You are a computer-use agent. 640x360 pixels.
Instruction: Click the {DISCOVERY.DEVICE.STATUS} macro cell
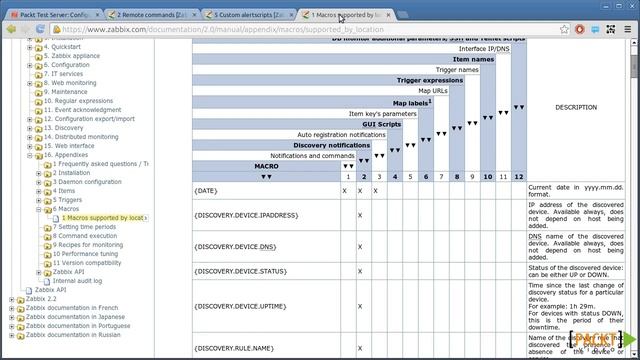267,271
